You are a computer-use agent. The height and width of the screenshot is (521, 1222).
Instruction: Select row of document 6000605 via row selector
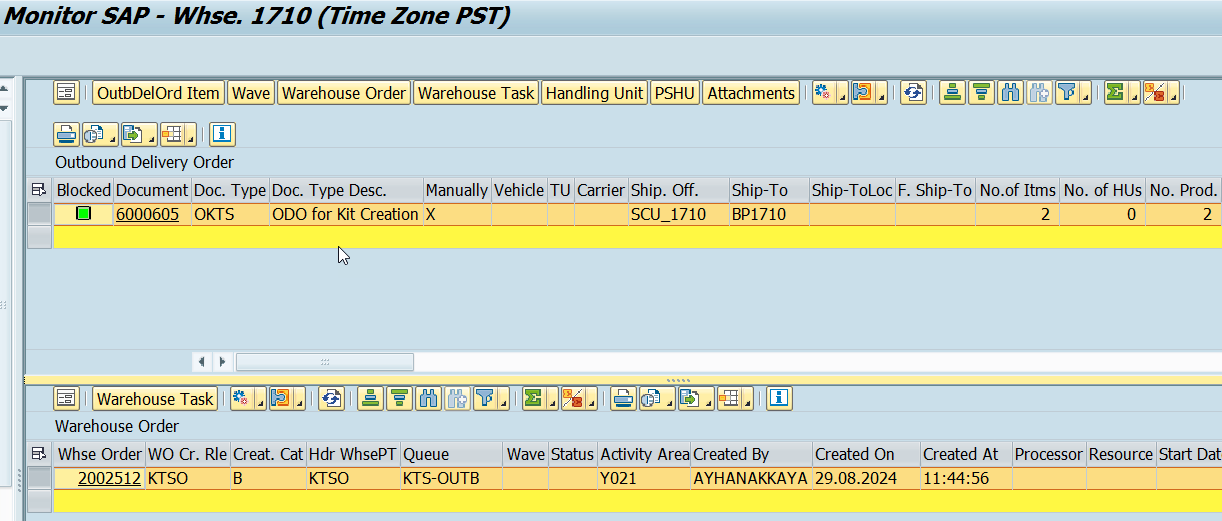39,214
